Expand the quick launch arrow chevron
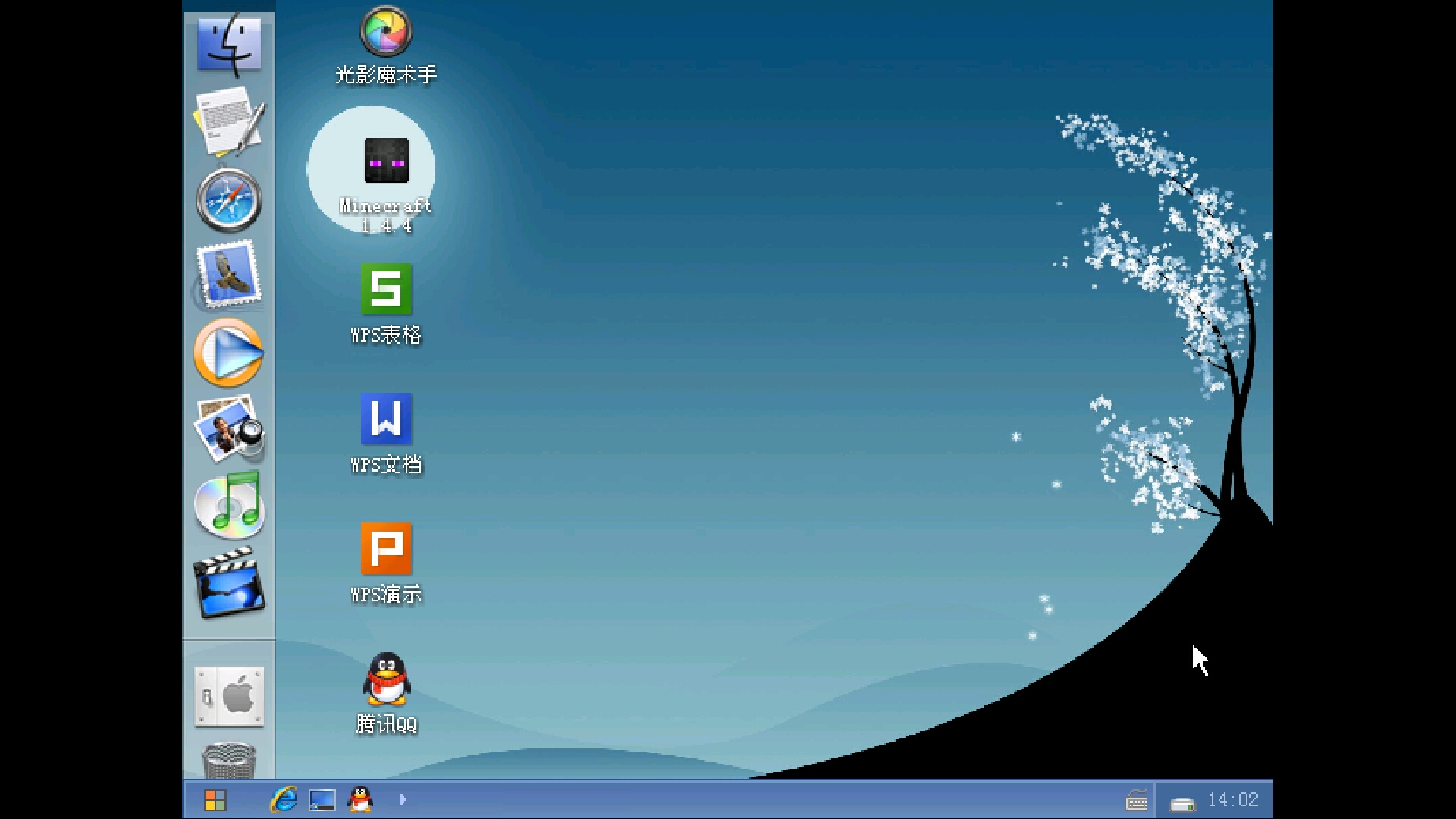Image resolution: width=1456 pixels, height=819 pixels. (403, 799)
